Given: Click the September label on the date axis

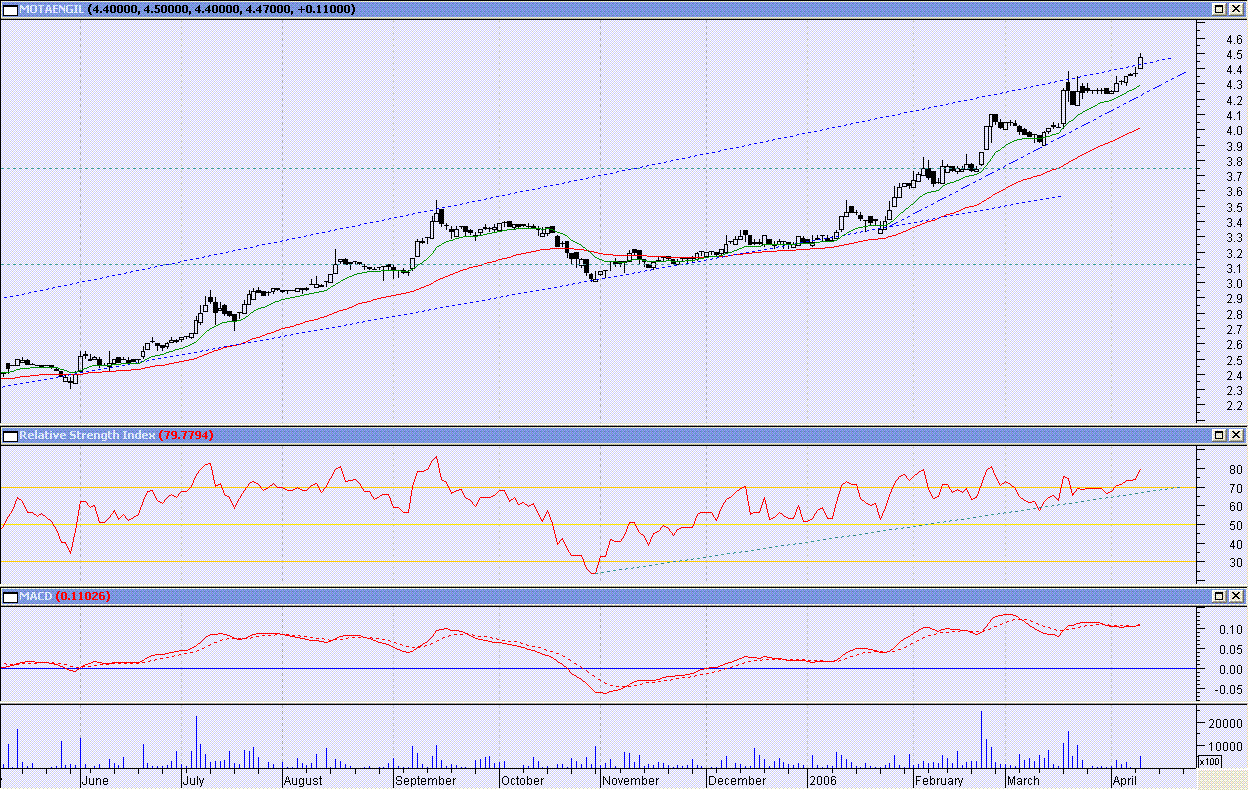Looking at the screenshot, I should [425, 781].
